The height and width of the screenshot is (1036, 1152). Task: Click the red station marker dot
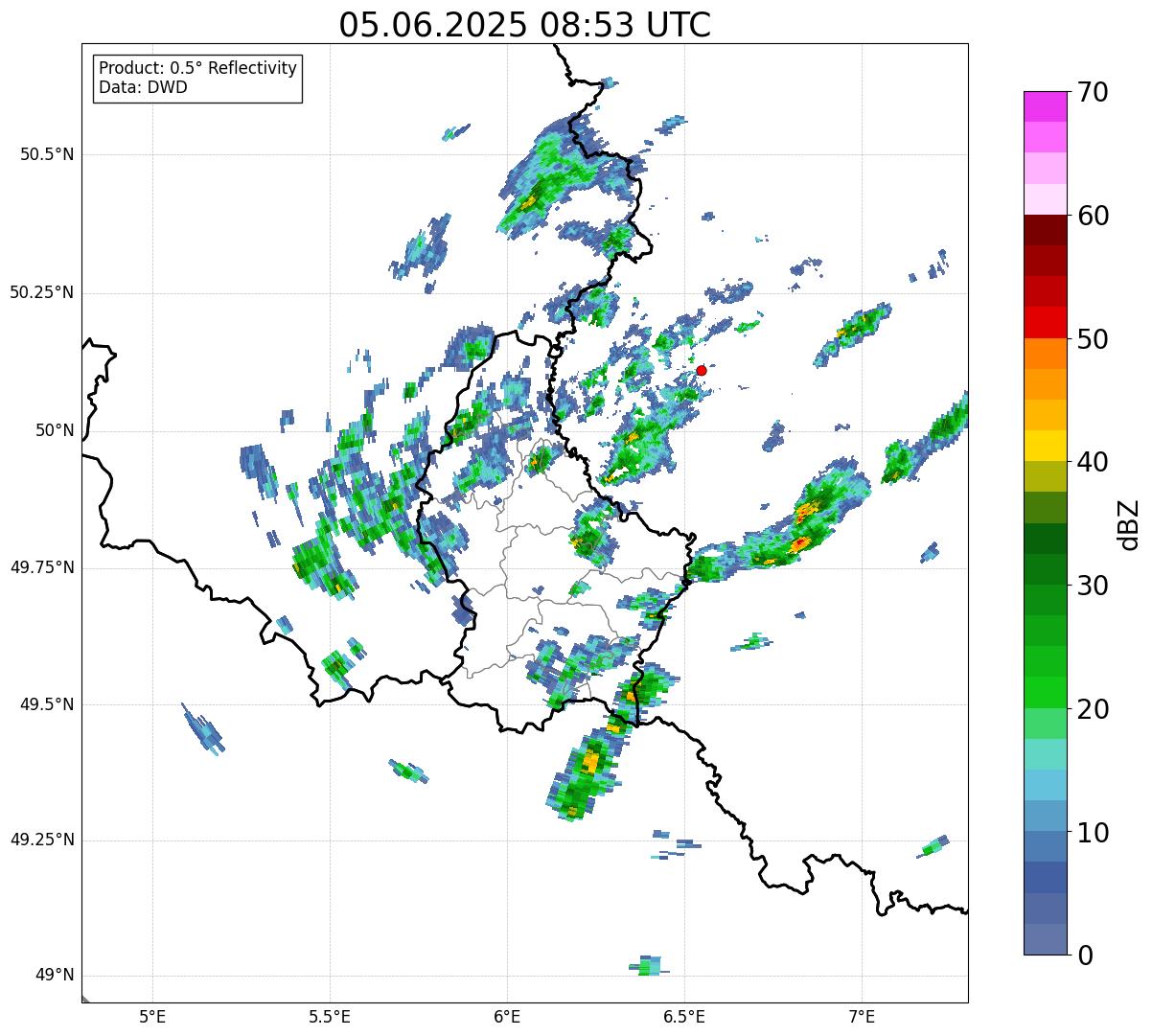click(702, 370)
